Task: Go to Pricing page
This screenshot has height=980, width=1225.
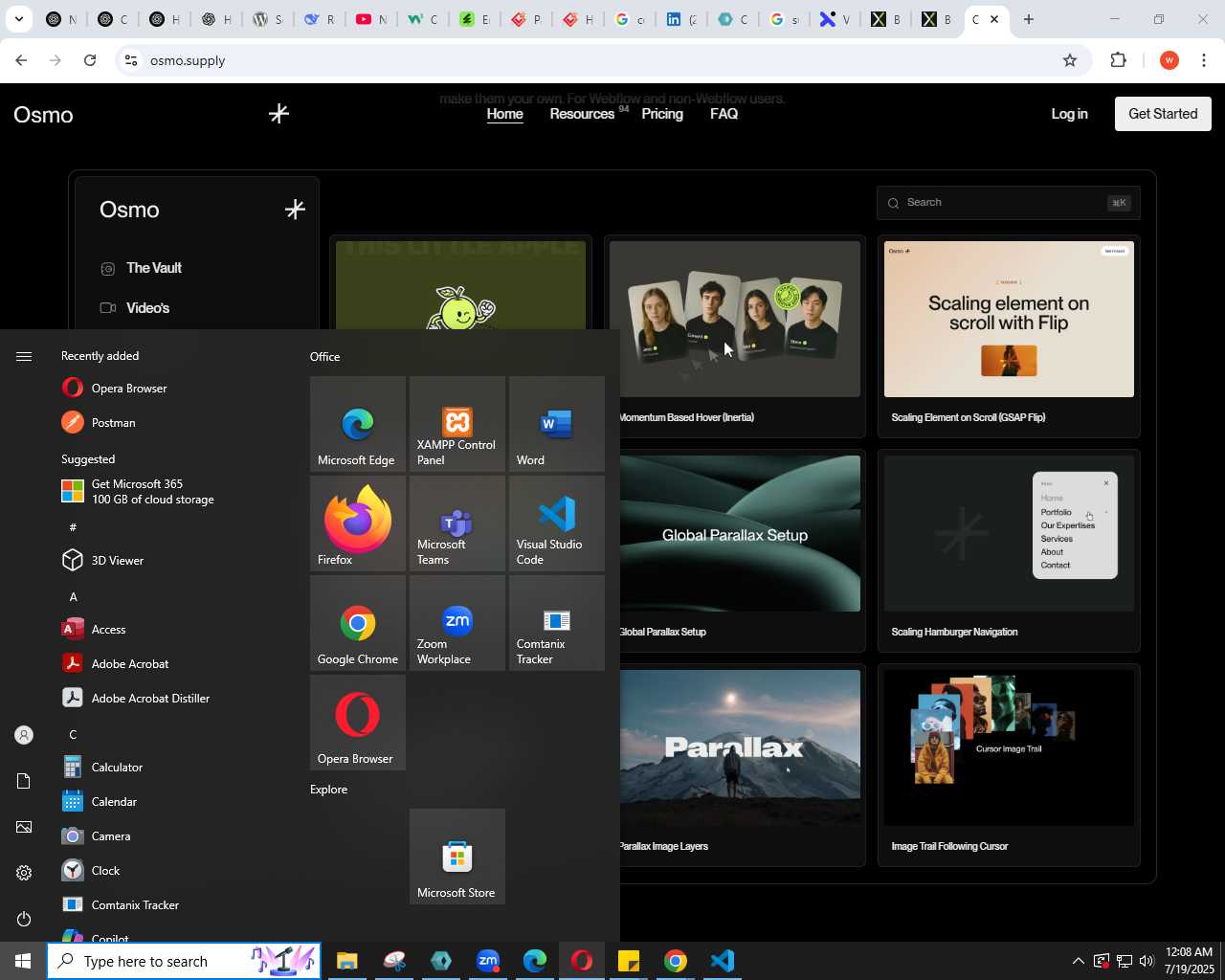Action: (662, 114)
